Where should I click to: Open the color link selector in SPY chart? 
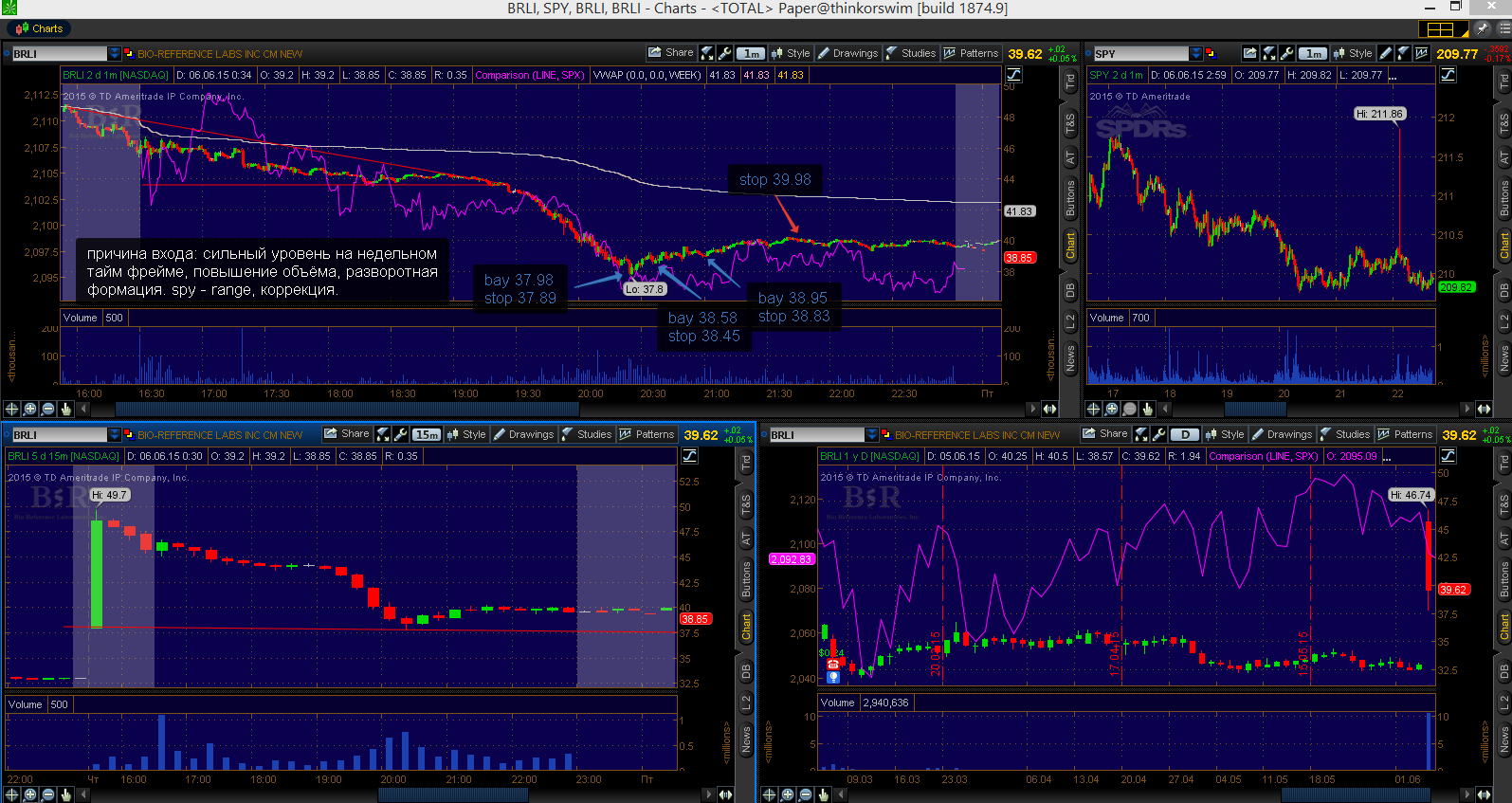click(x=1211, y=54)
